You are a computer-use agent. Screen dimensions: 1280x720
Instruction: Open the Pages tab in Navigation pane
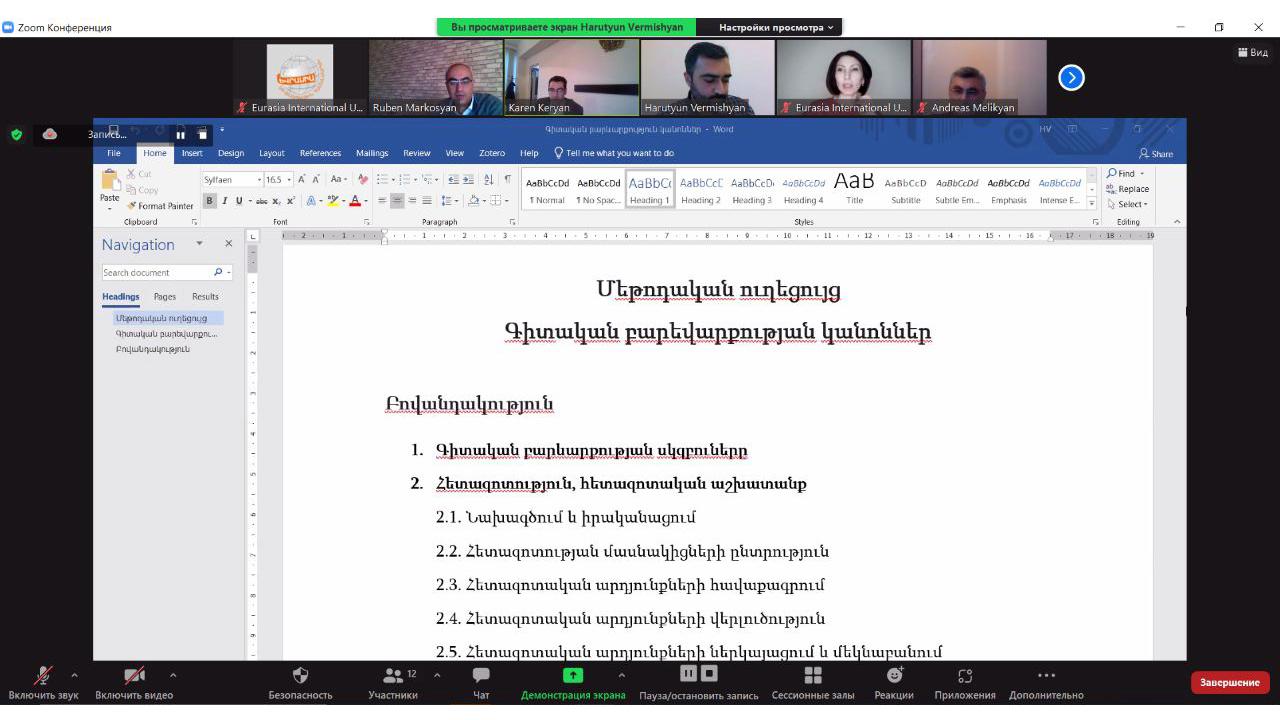pos(164,297)
